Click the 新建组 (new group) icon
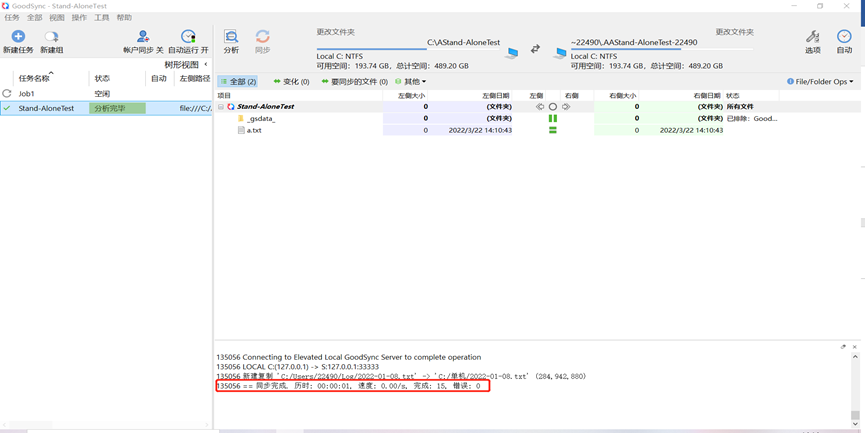 pyautogui.click(x=51, y=36)
